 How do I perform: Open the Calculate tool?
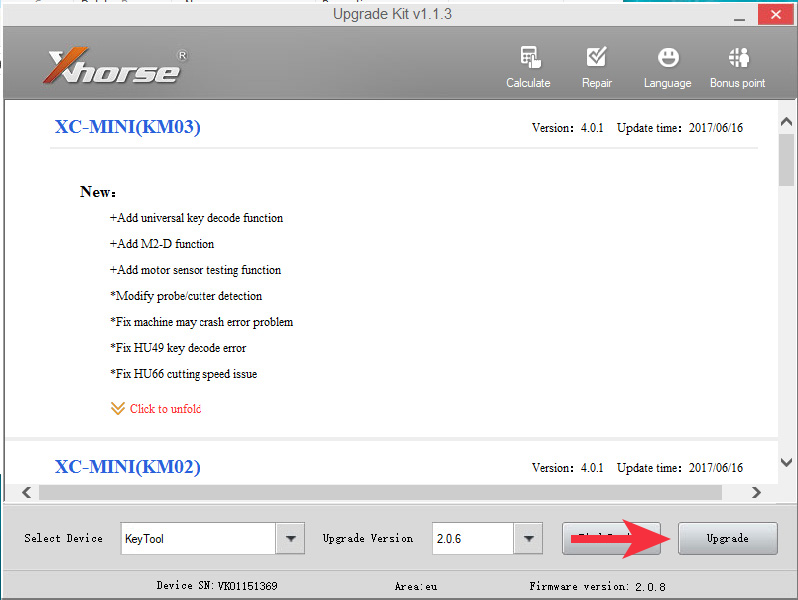(528, 67)
